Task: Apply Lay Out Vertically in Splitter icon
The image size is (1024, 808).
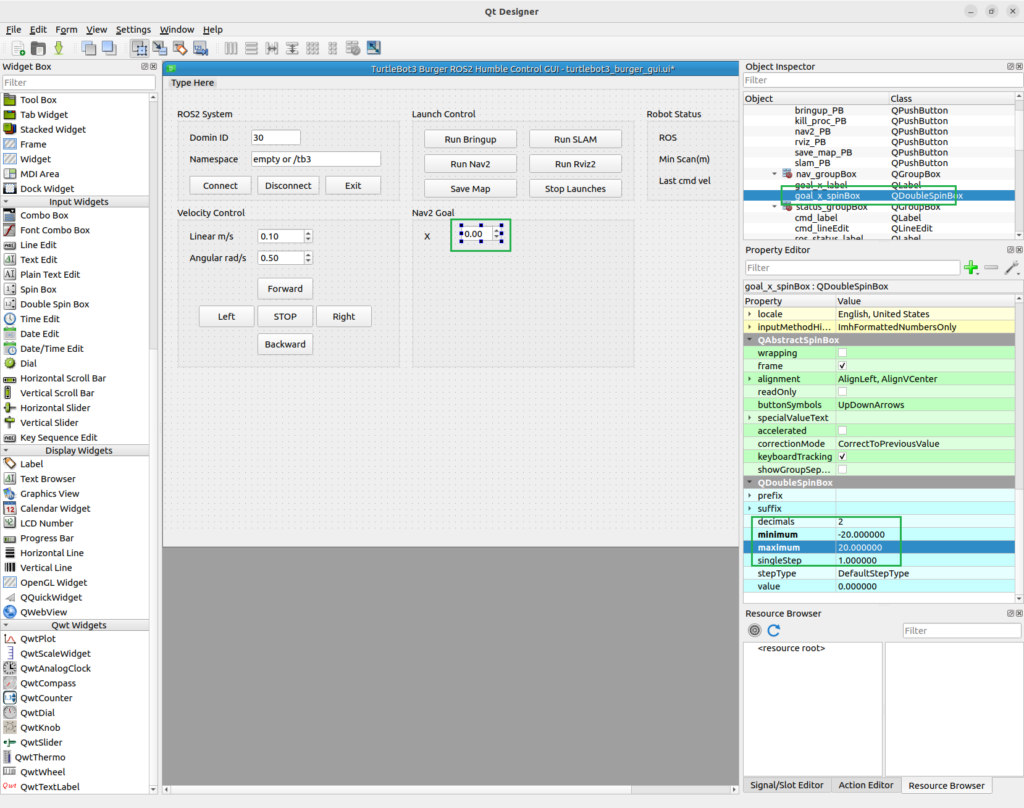Action: pos(292,48)
